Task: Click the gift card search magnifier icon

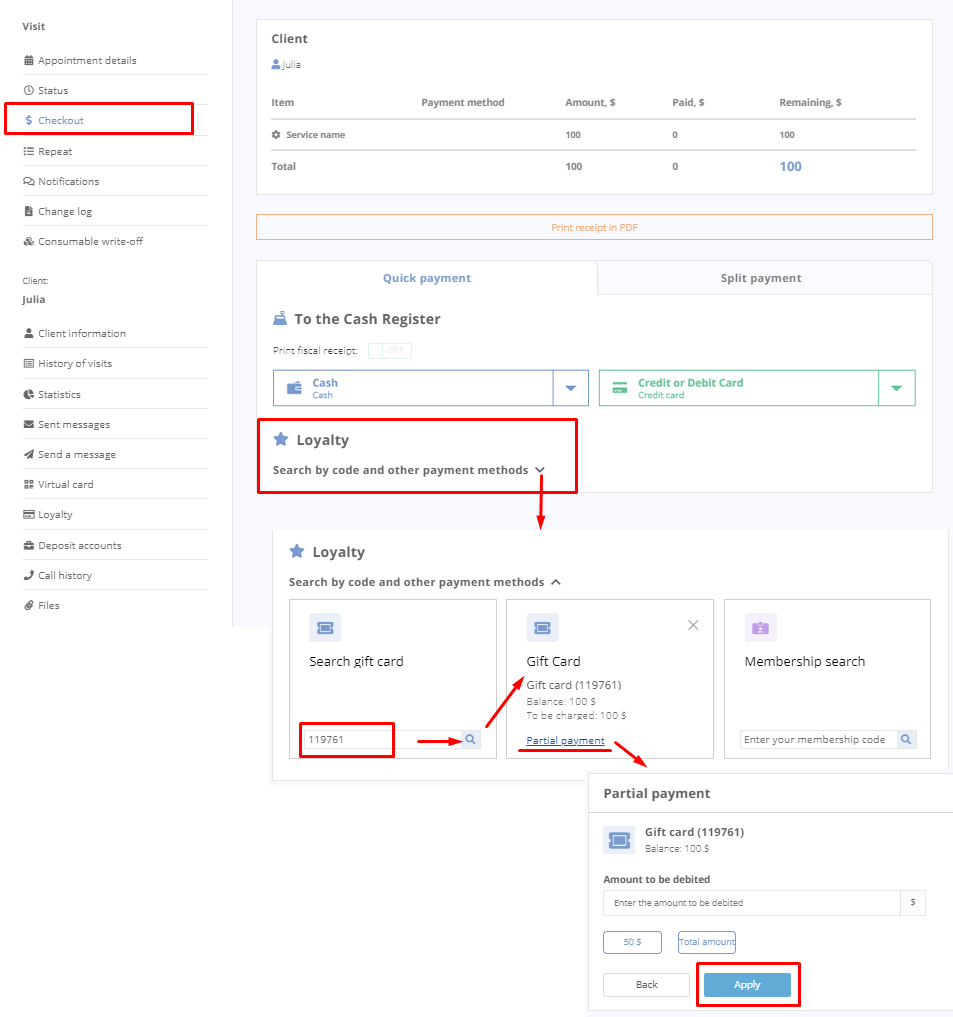Action: [471, 740]
